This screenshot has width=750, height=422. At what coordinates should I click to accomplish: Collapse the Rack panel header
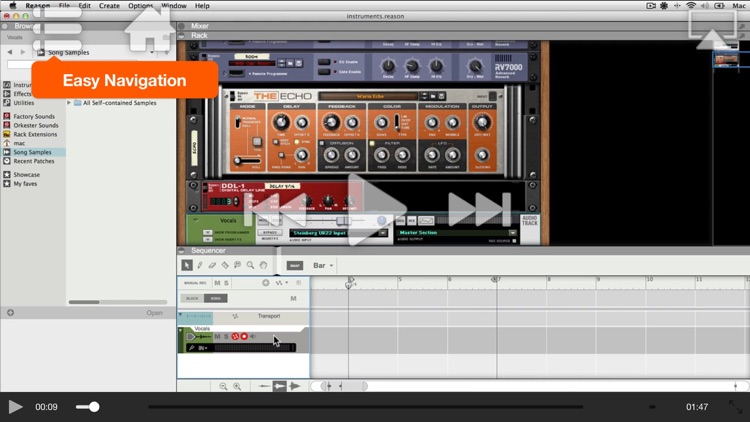point(182,35)
